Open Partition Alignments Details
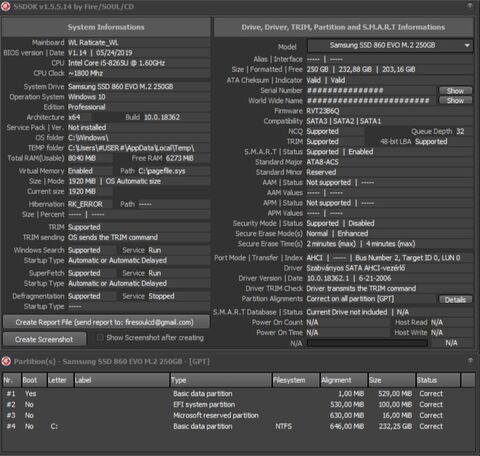Viewport: 480px width, 456px height. coord(455,299)
